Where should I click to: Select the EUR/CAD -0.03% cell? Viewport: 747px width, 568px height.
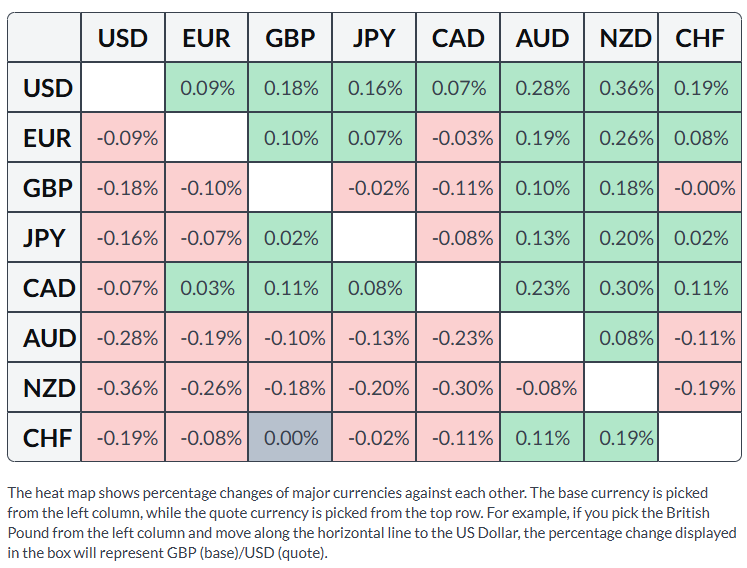pyautogui.click(x=458, y=138)
